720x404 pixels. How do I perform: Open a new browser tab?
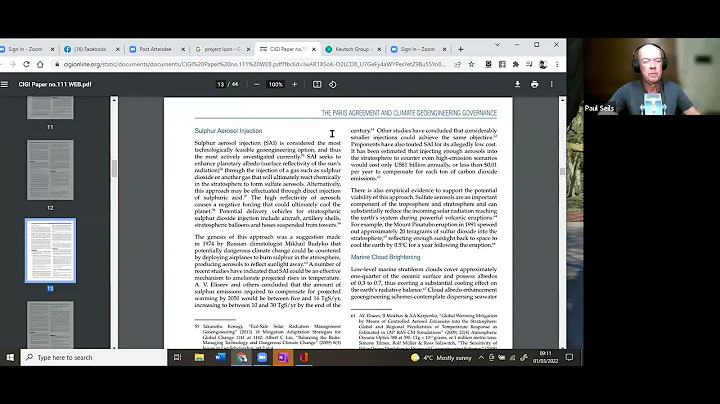[461, 49]
